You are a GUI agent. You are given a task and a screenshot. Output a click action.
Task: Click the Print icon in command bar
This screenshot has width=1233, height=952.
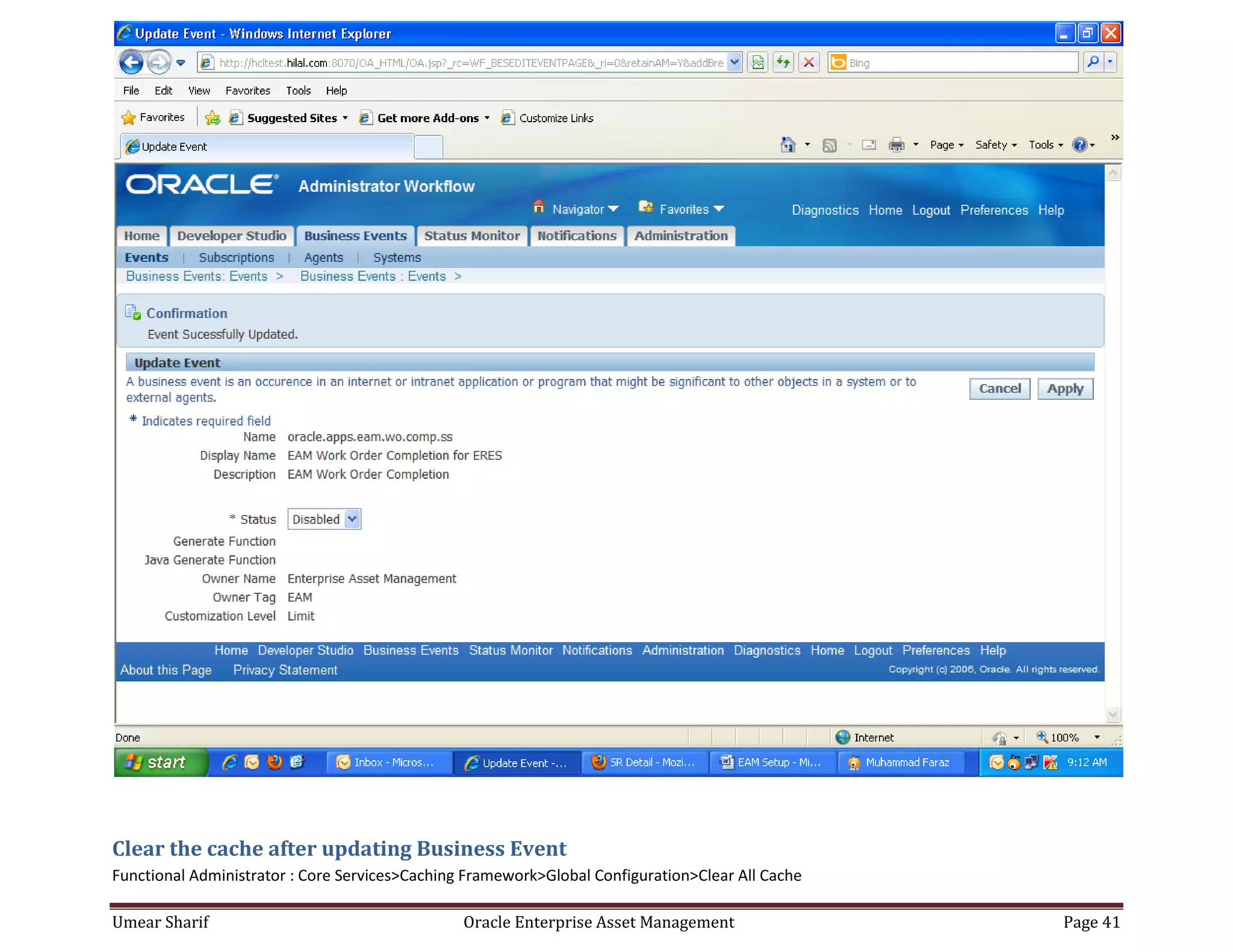(896, 145)
